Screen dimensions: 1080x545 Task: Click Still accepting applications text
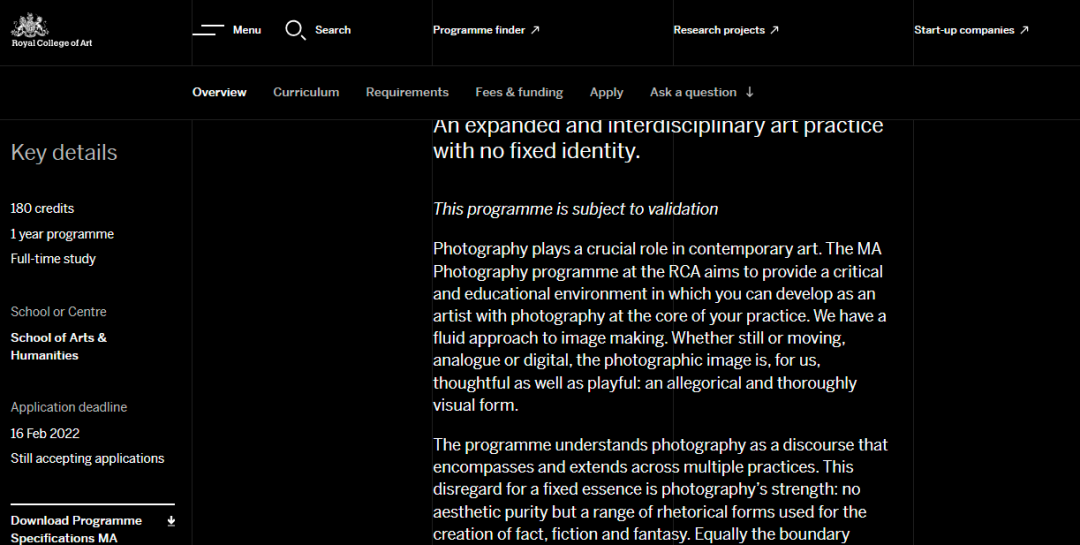(87, 459)
